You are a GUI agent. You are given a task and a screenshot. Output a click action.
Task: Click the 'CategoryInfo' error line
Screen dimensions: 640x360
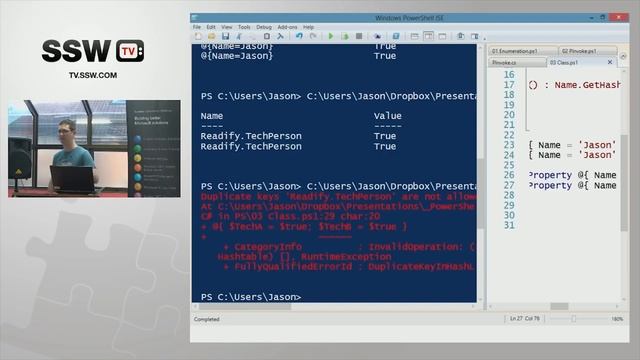point(349,247)
